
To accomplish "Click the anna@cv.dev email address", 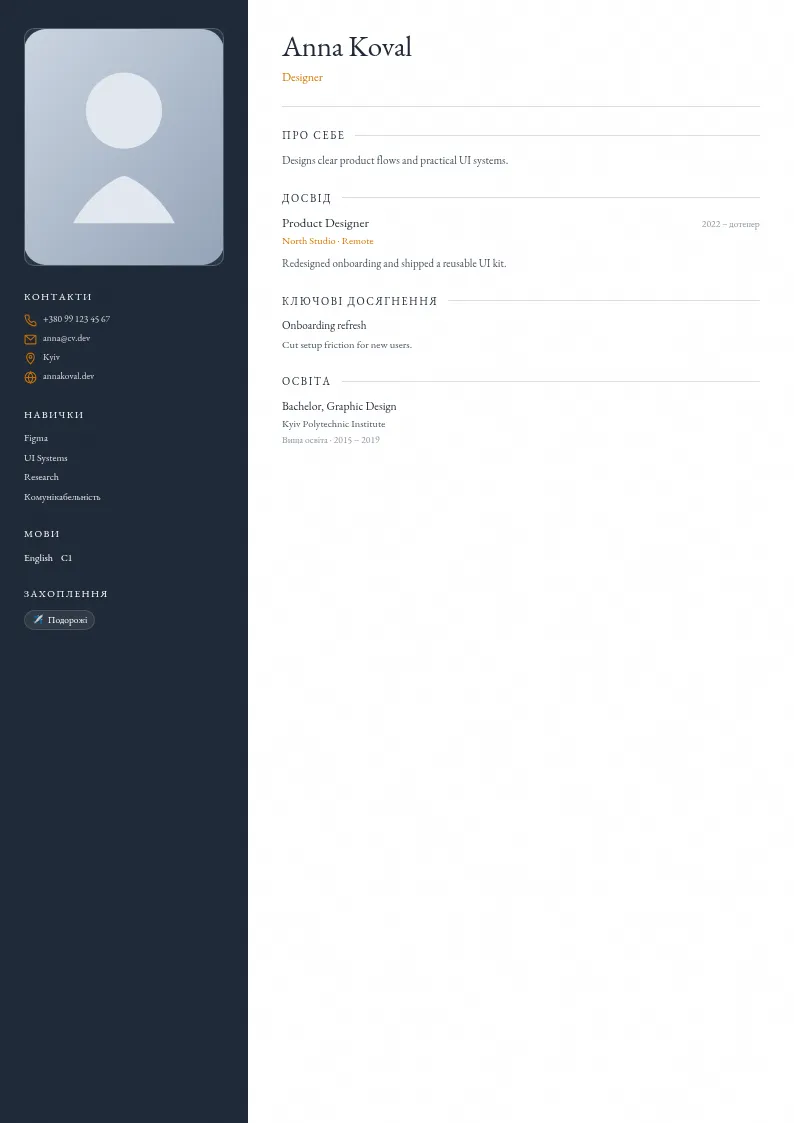I will coord(66,338).
